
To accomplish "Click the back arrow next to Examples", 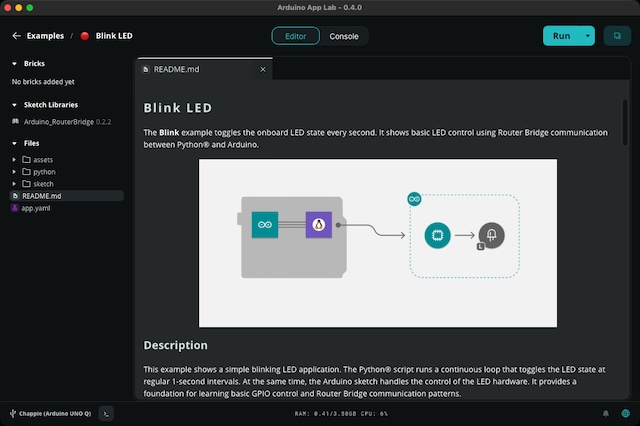I will click(x=16, y=36).
